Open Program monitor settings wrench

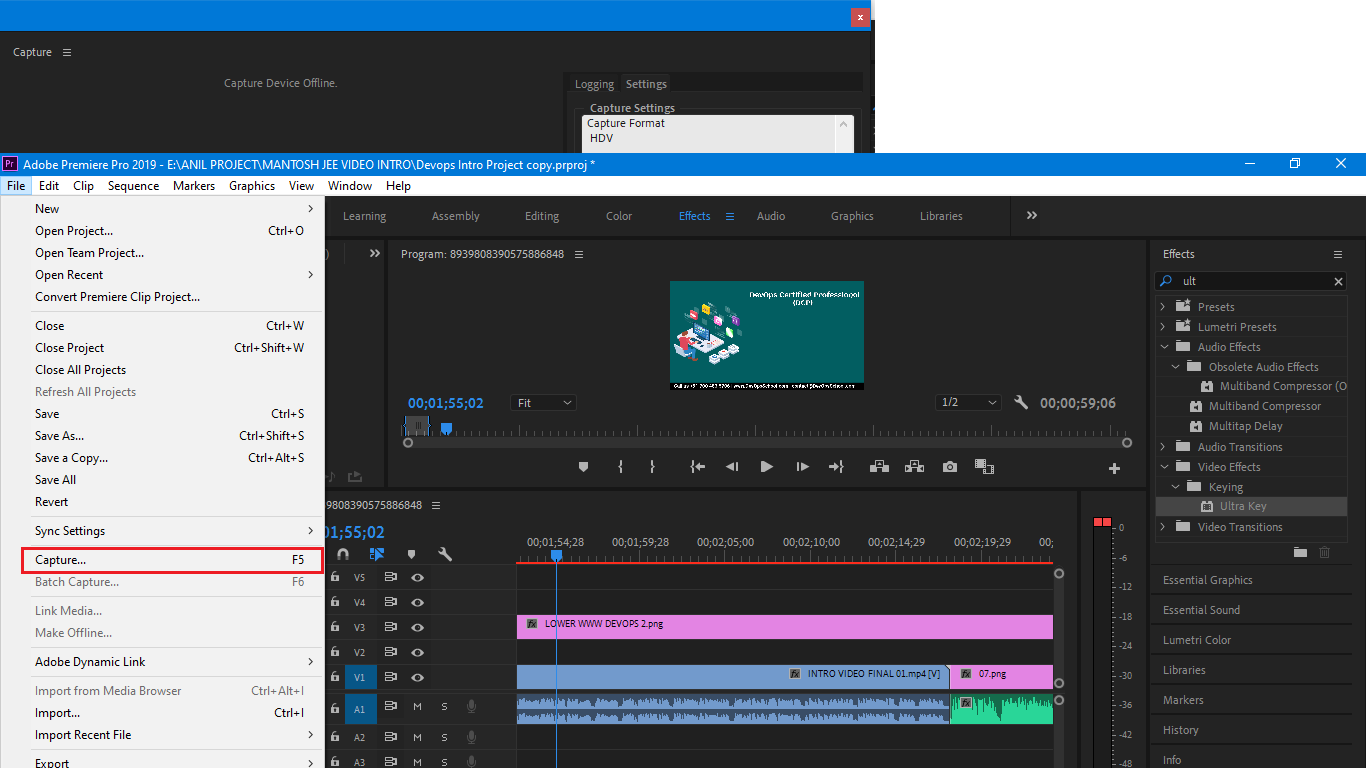(1021, 403)
